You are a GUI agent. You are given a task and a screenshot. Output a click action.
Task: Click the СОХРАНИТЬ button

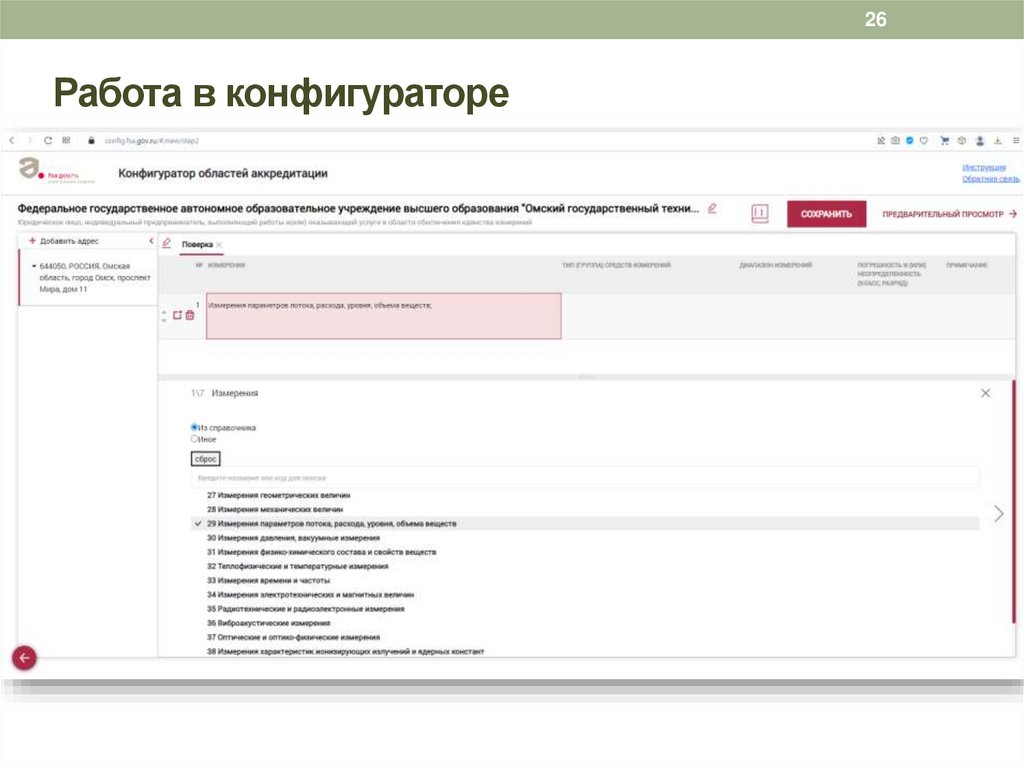pos(827,213)
